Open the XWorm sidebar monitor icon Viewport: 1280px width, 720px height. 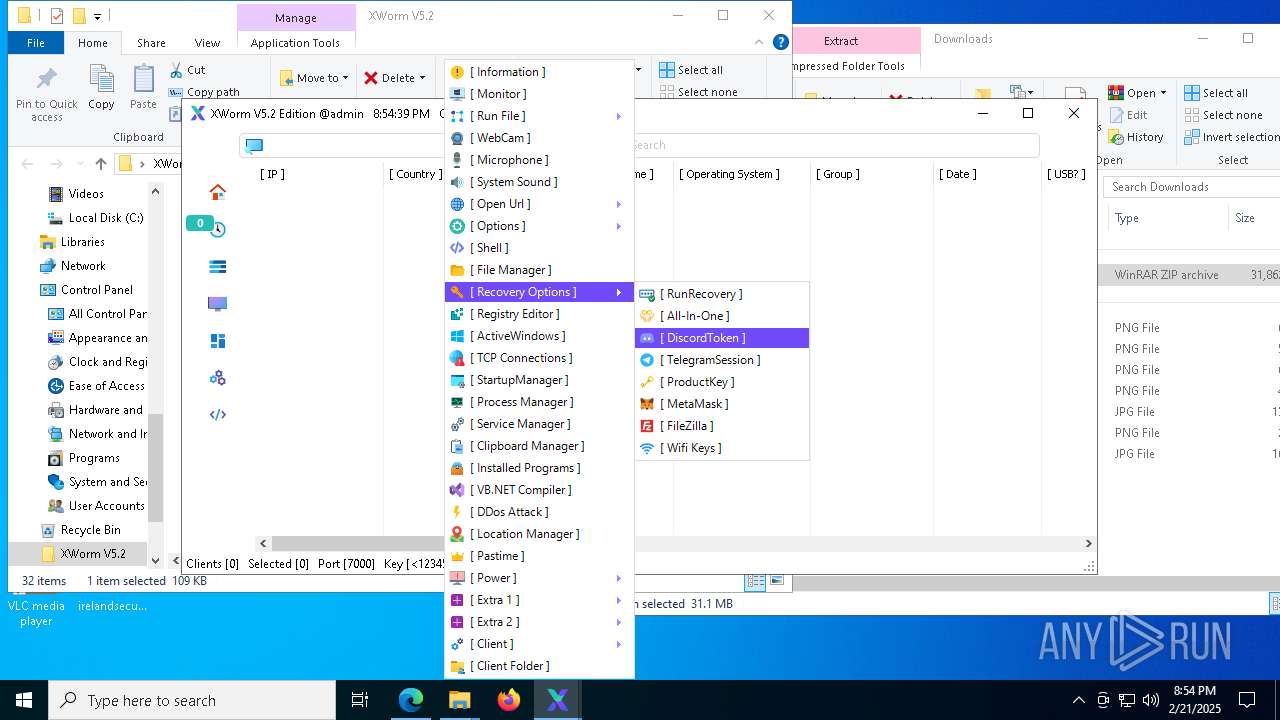(217, 304)
